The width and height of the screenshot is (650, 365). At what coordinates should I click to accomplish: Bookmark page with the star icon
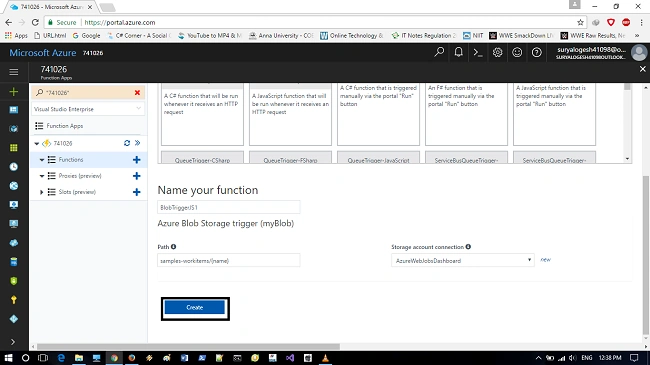(x=580, y=22)
